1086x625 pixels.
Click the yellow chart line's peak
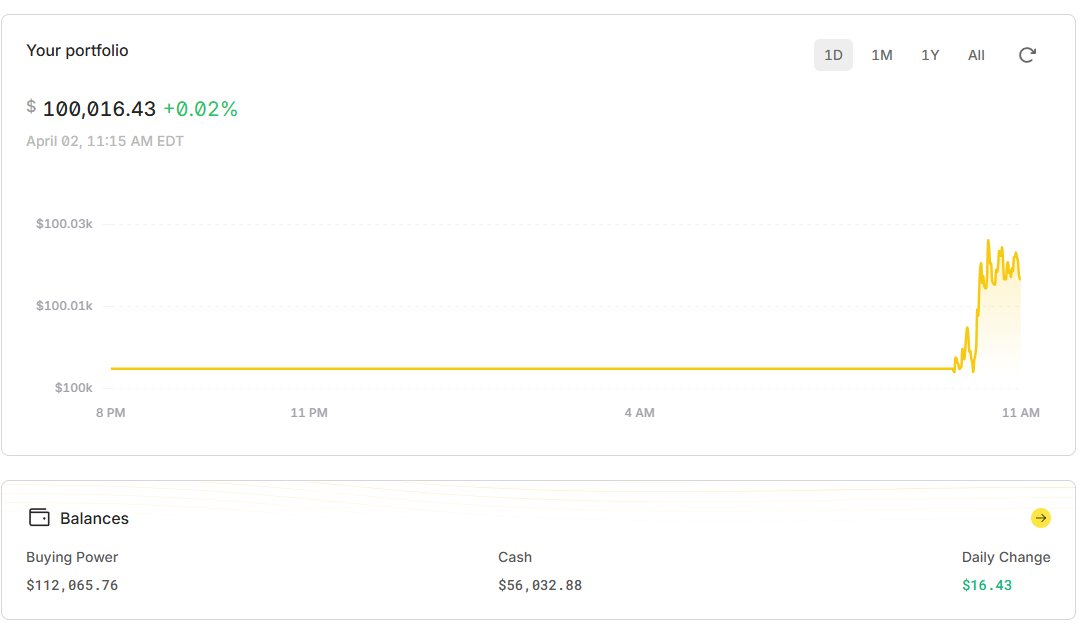pyautogui.click(x=988, y=241)
